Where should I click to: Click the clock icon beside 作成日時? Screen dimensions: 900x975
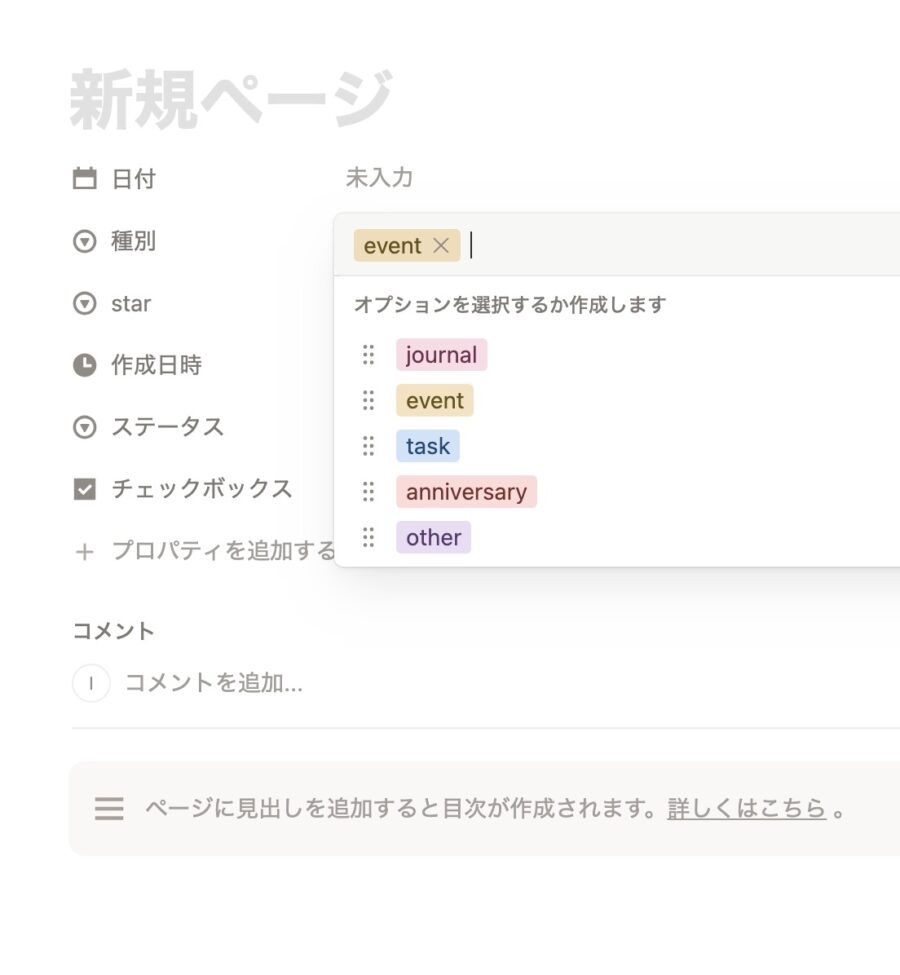coord(85,365)
